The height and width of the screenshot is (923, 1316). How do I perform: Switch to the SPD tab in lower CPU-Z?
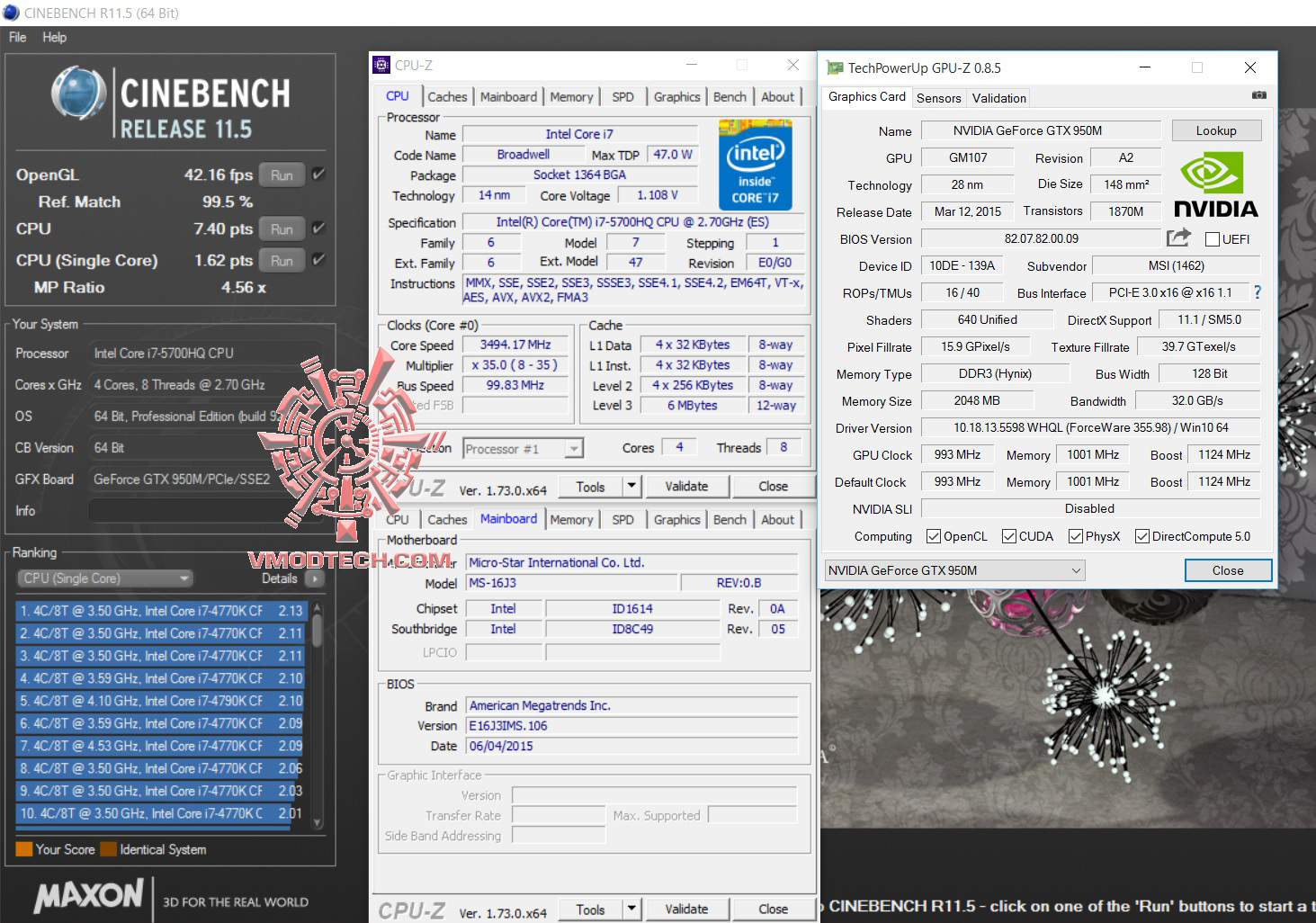tap(622, 520)
